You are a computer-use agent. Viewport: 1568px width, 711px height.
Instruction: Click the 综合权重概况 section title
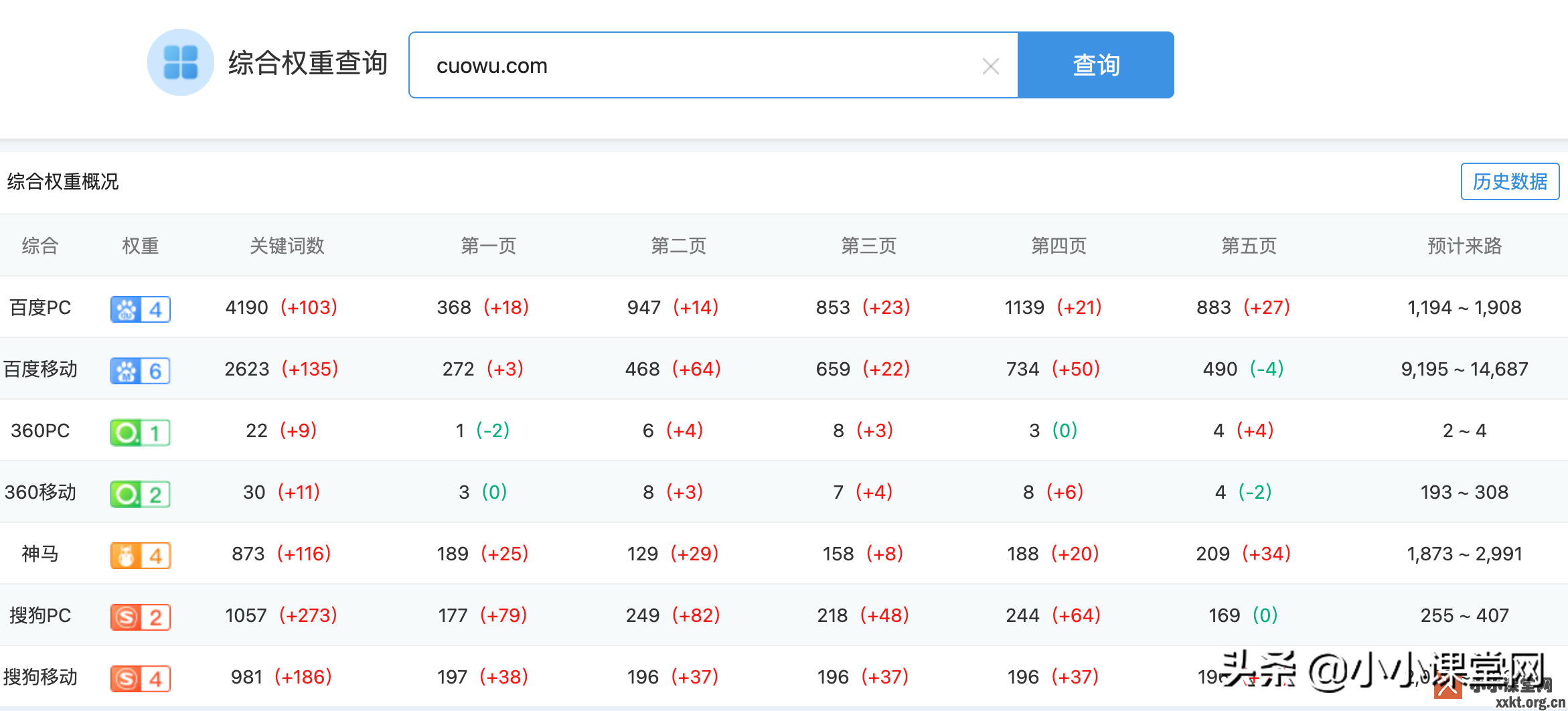63,181
